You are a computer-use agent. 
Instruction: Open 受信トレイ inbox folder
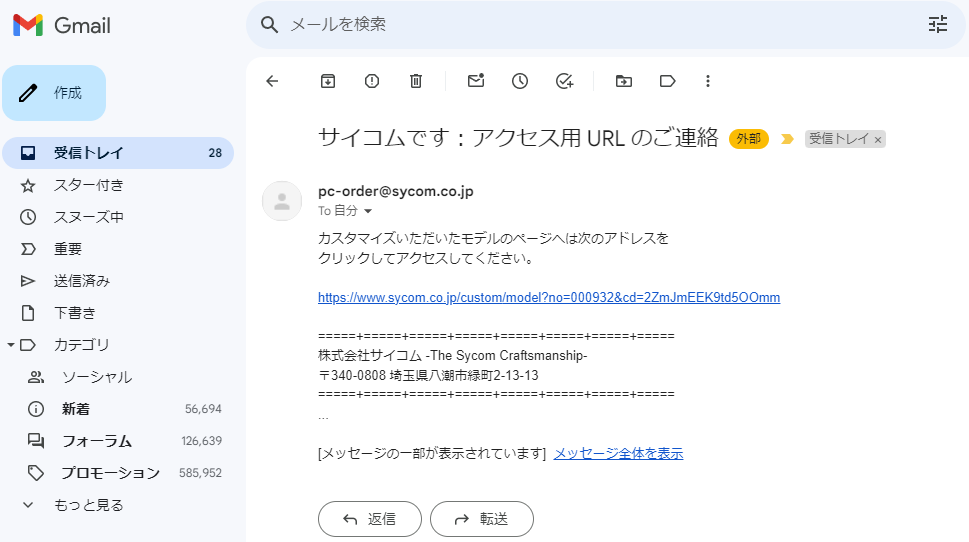click(x=118, y=153)
